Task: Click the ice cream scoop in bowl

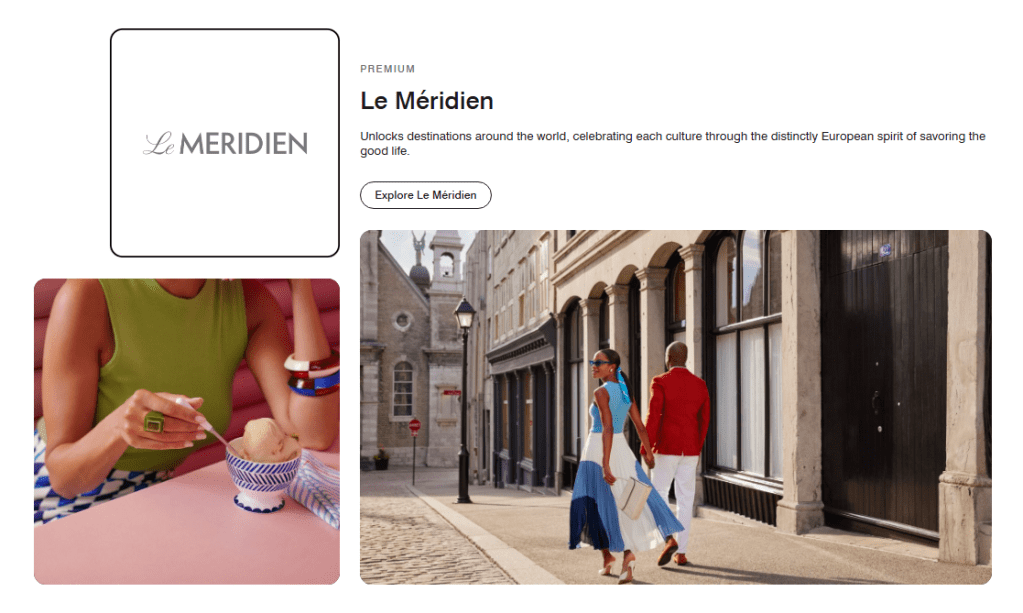Action: click(266, 439)
